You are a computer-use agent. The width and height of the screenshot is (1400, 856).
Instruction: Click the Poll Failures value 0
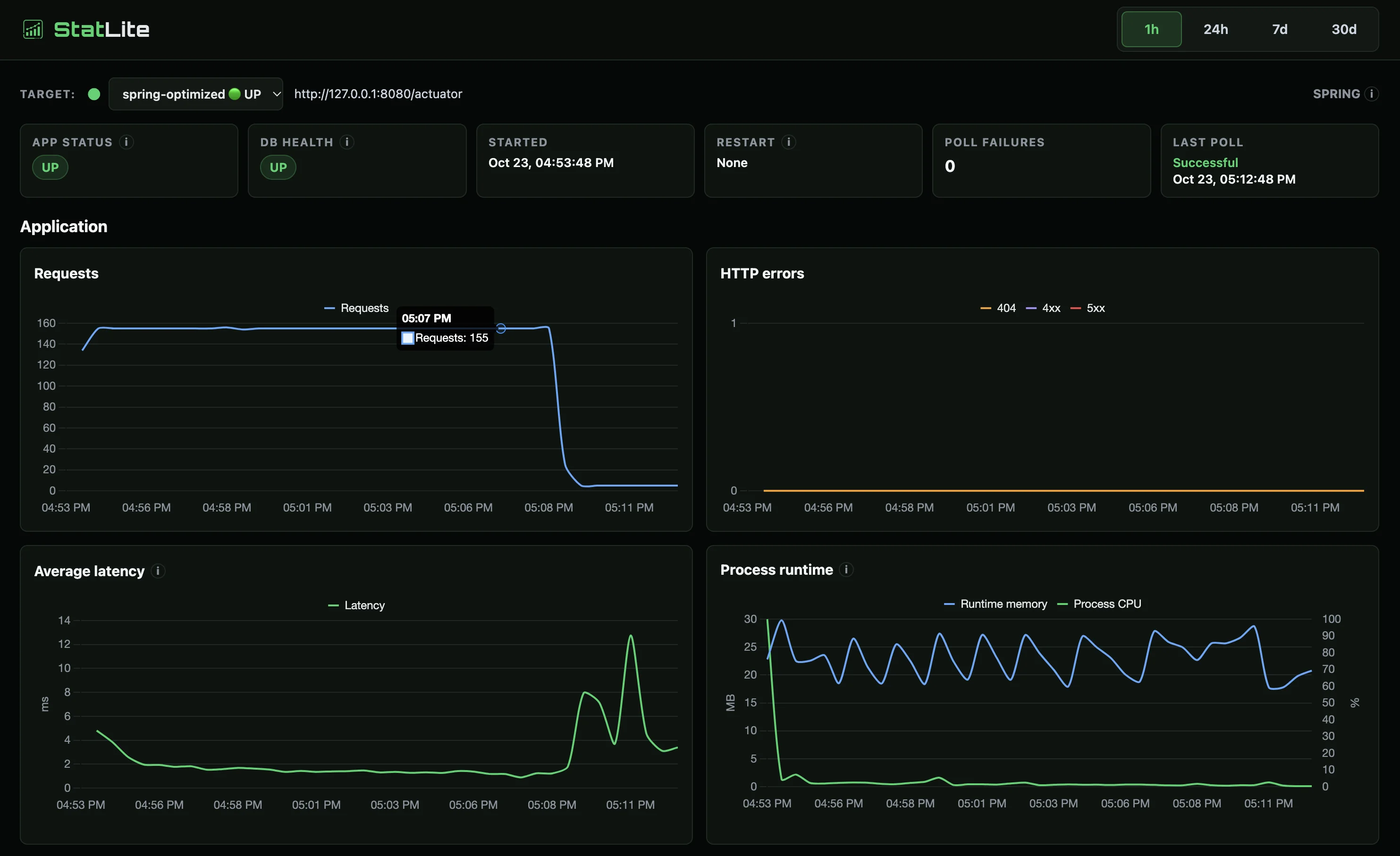pyautogui.click(x=950, y=167)
